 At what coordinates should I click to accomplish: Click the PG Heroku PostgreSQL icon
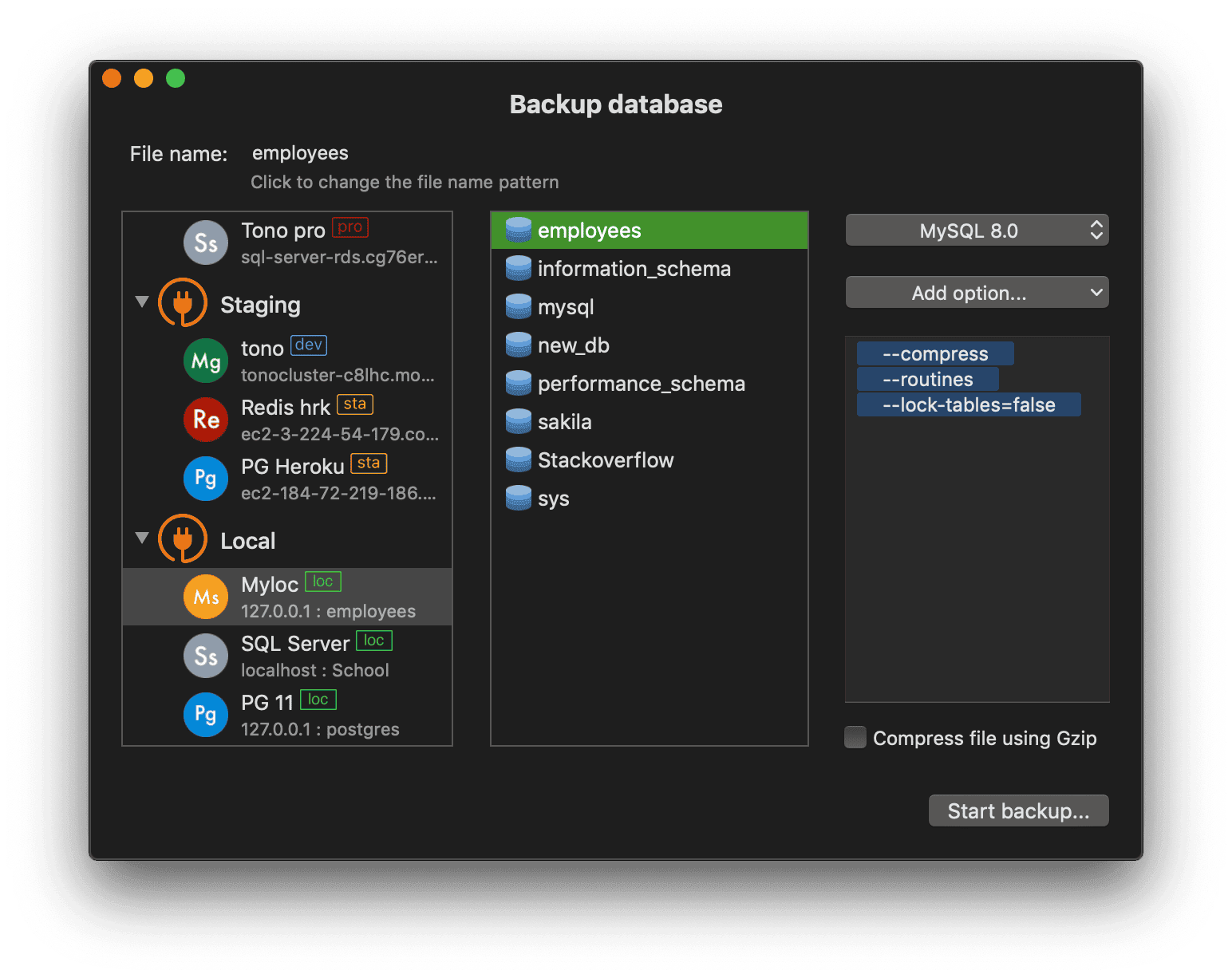[206, 479]
